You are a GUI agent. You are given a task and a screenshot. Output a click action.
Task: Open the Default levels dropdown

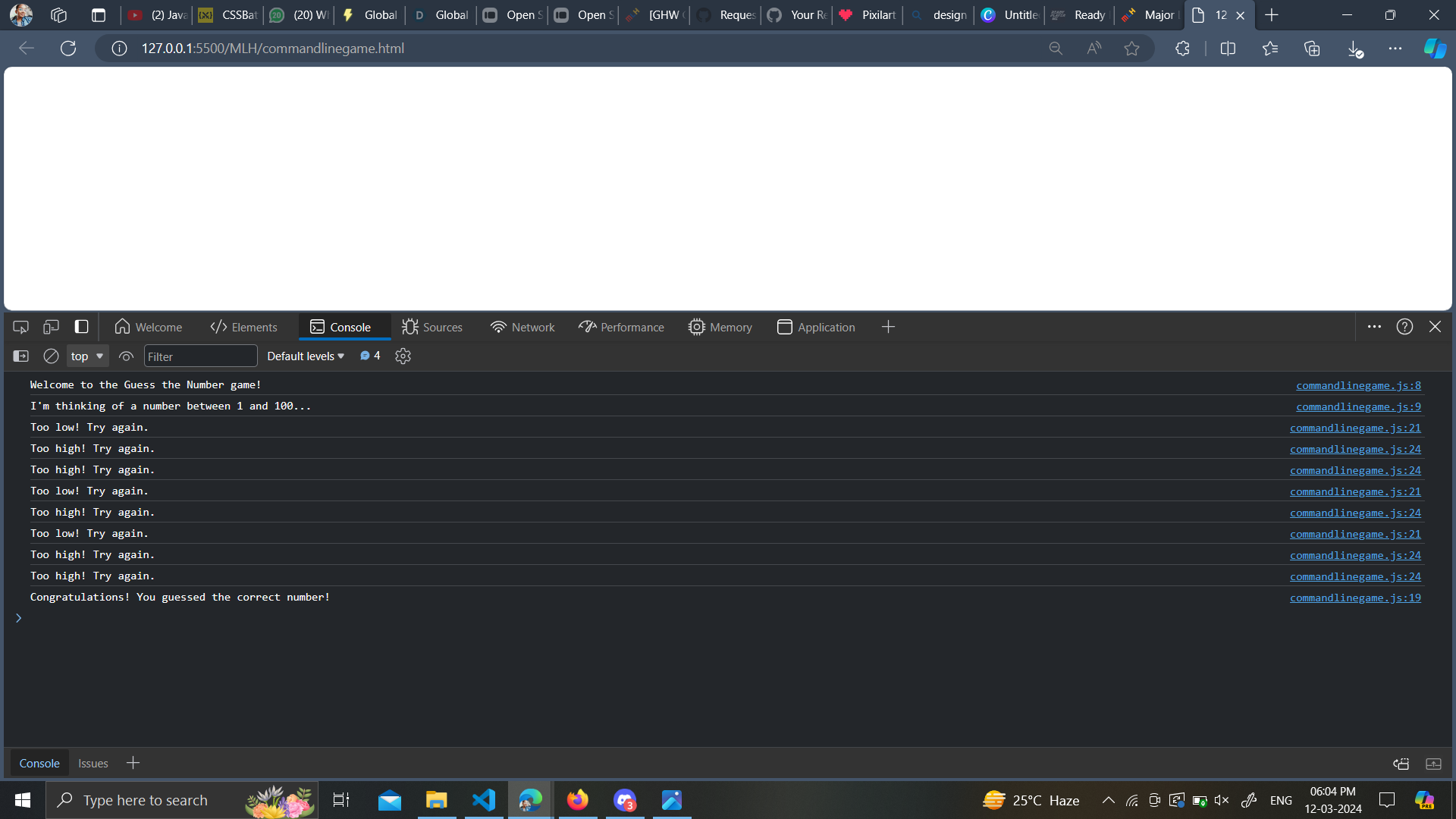(306, 356)
